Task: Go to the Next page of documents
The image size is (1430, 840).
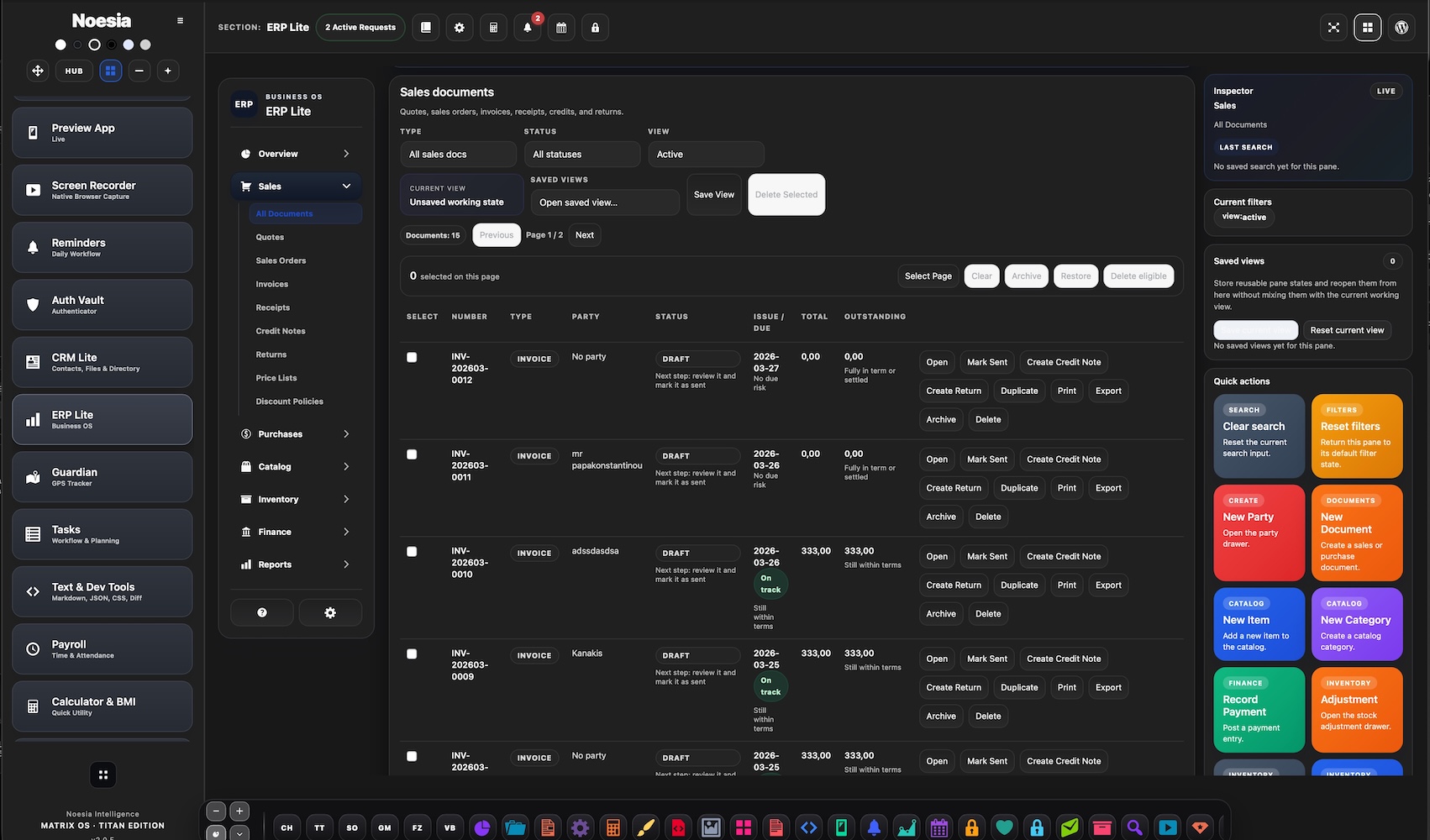Action: [585, 235]
